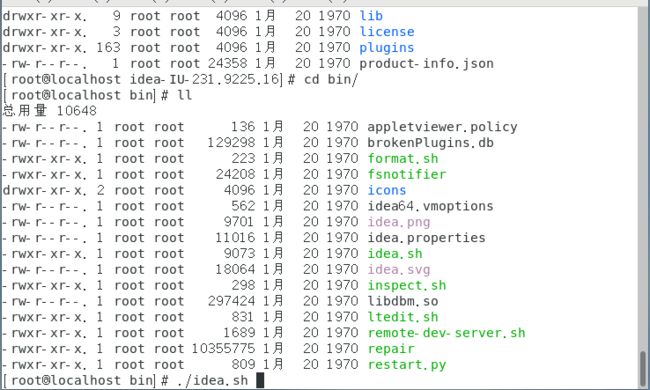The image size is (650, 390).
Task: Click the link count 163 on plugins row
Action: 108,48
